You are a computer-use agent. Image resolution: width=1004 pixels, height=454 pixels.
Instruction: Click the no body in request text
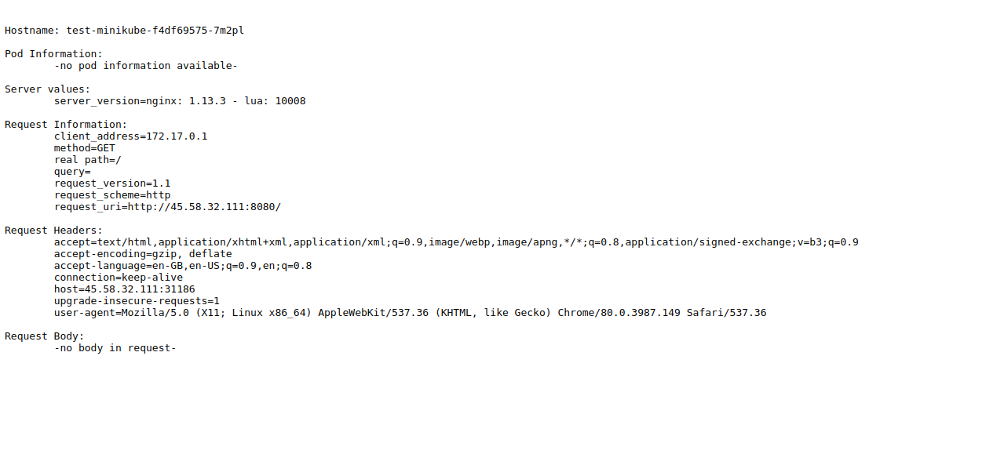115,348
